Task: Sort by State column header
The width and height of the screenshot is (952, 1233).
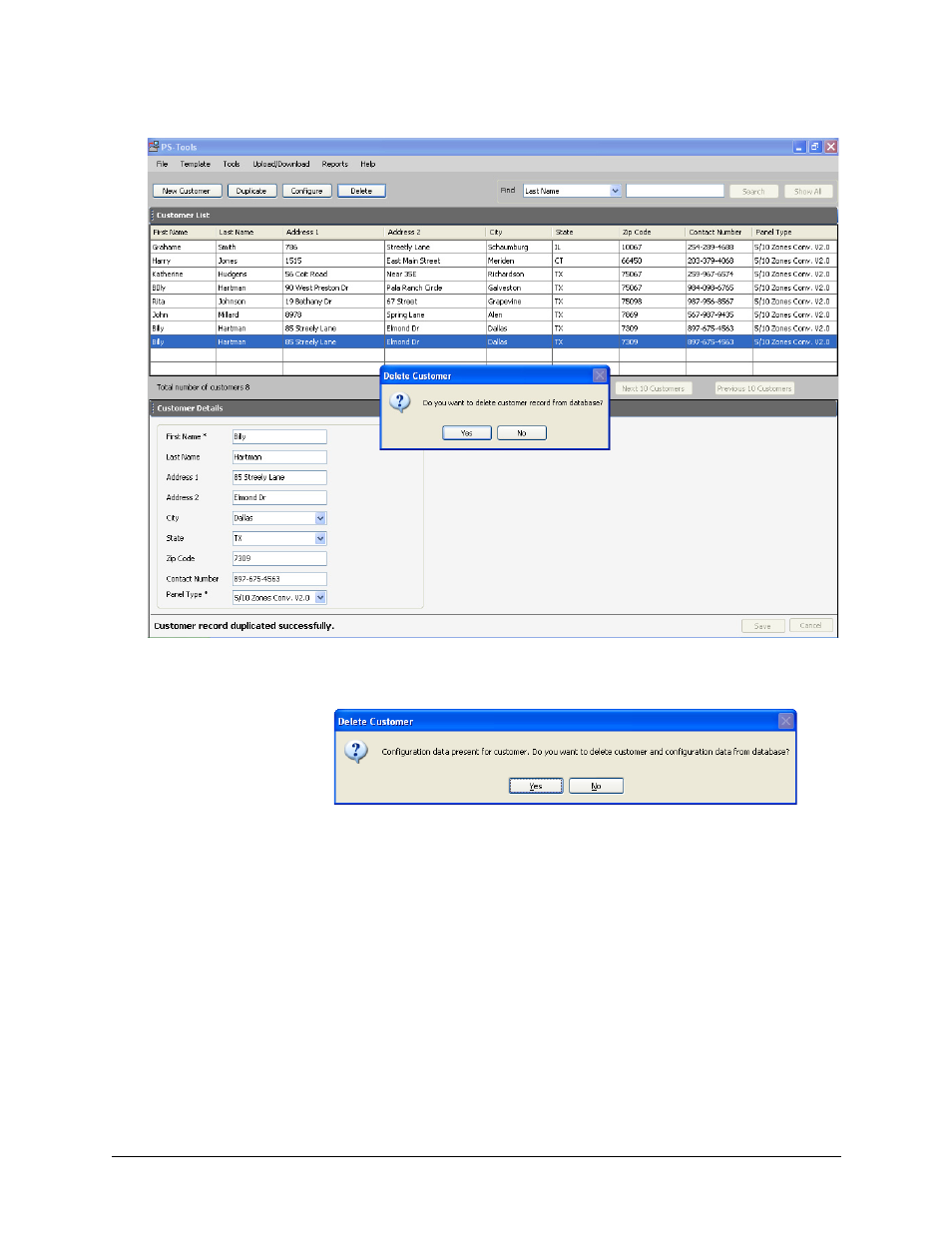Action: [586, 232]
